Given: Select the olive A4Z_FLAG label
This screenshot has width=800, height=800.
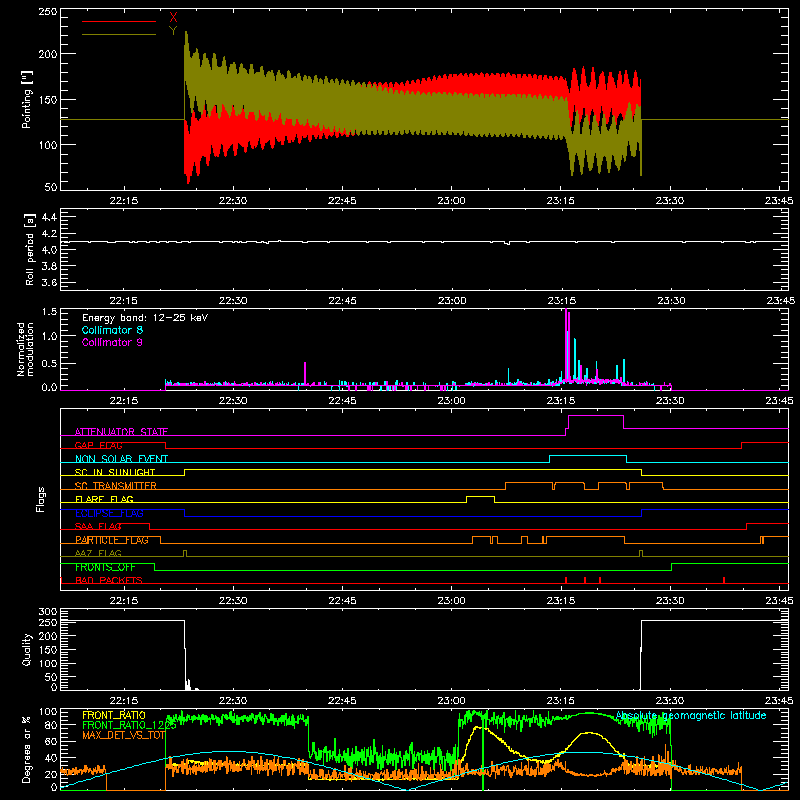Looking at the screenshot, I should tap(98, 553).
